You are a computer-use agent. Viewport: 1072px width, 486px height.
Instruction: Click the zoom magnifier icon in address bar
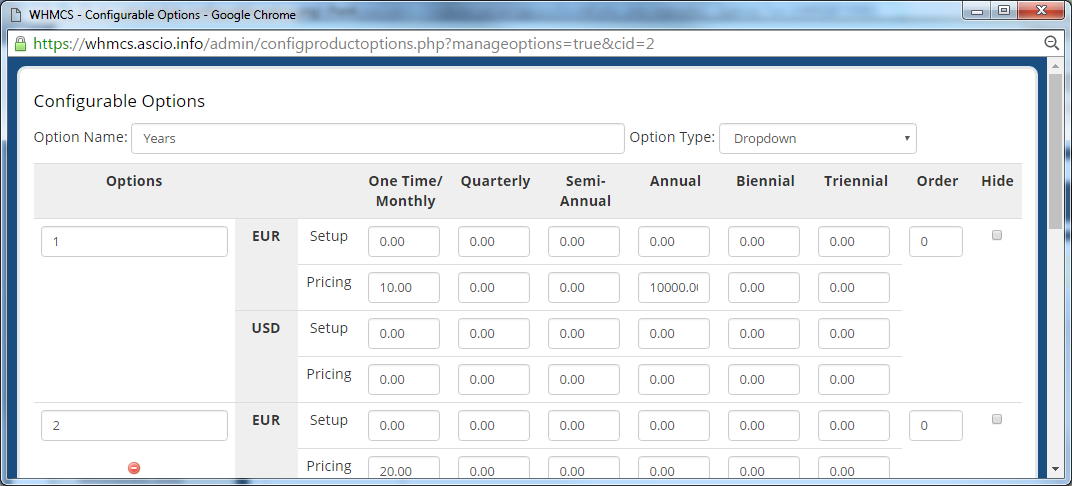click(x=1051, y=44)
